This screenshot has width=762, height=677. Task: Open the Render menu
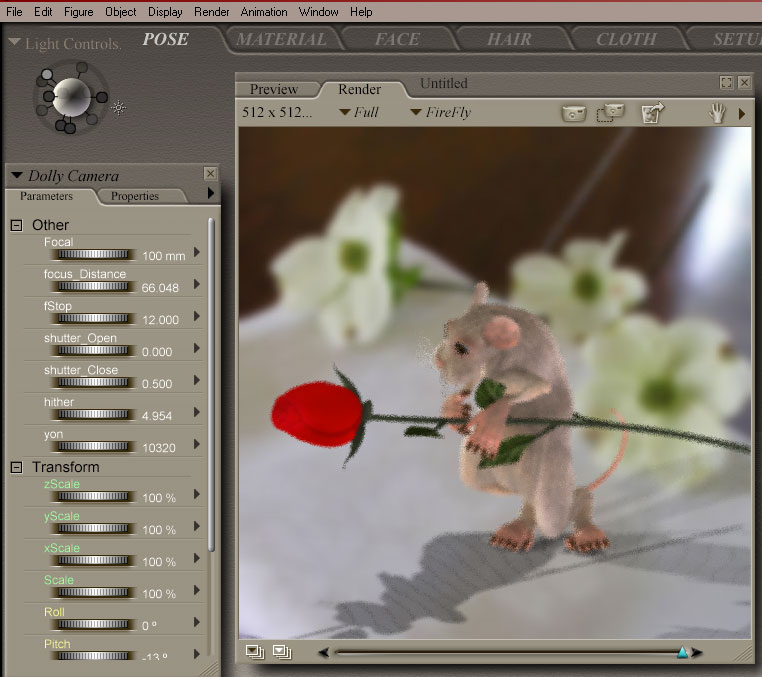pyautogui.click(x=211, y=12)
